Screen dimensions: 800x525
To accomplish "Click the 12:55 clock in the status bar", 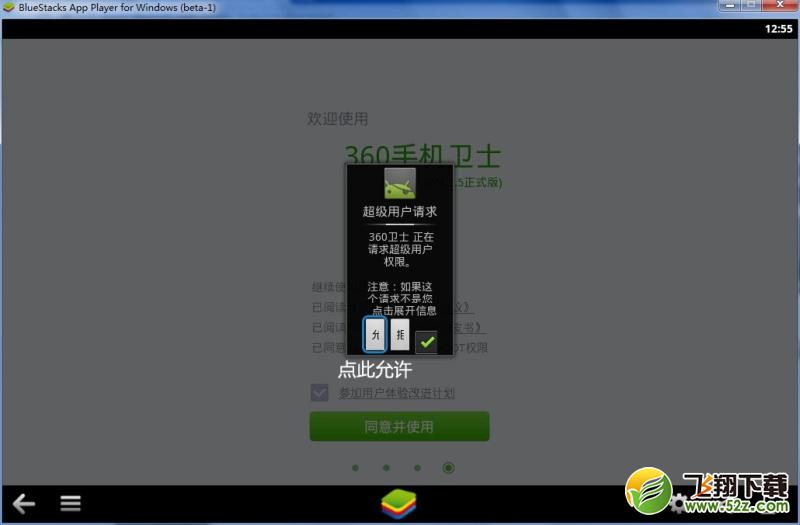I will click(x=779, y=29).
